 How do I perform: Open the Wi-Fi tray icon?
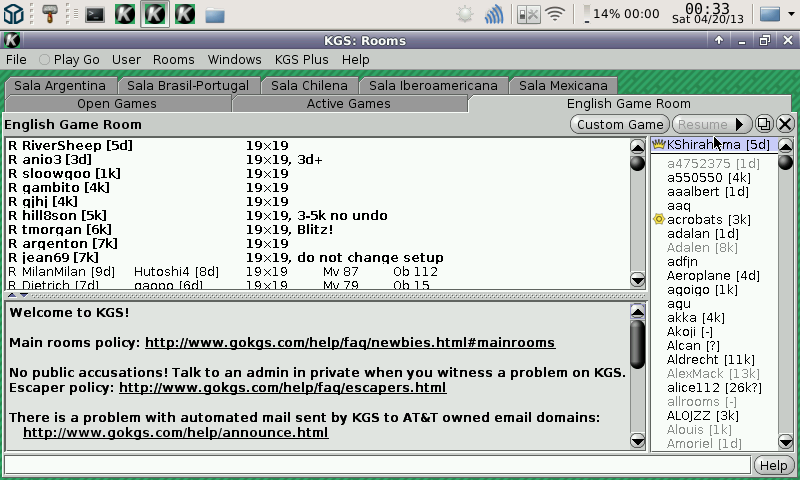click(x=555, y=14)
